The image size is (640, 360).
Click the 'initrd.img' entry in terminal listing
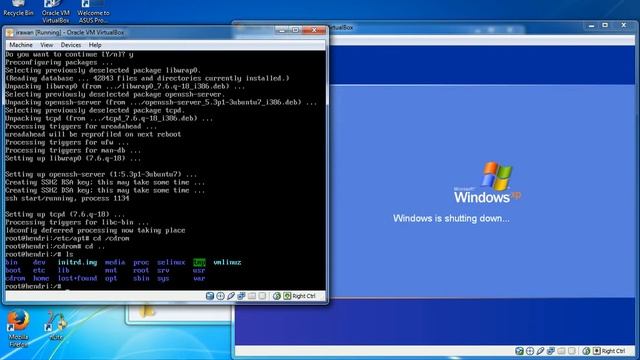tap(78, 262)
